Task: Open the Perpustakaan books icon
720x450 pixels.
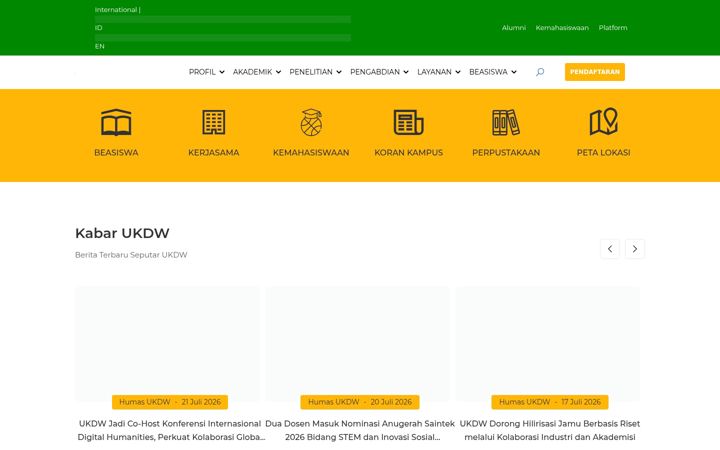Action: pyautogui.click(x=506, y=123)
